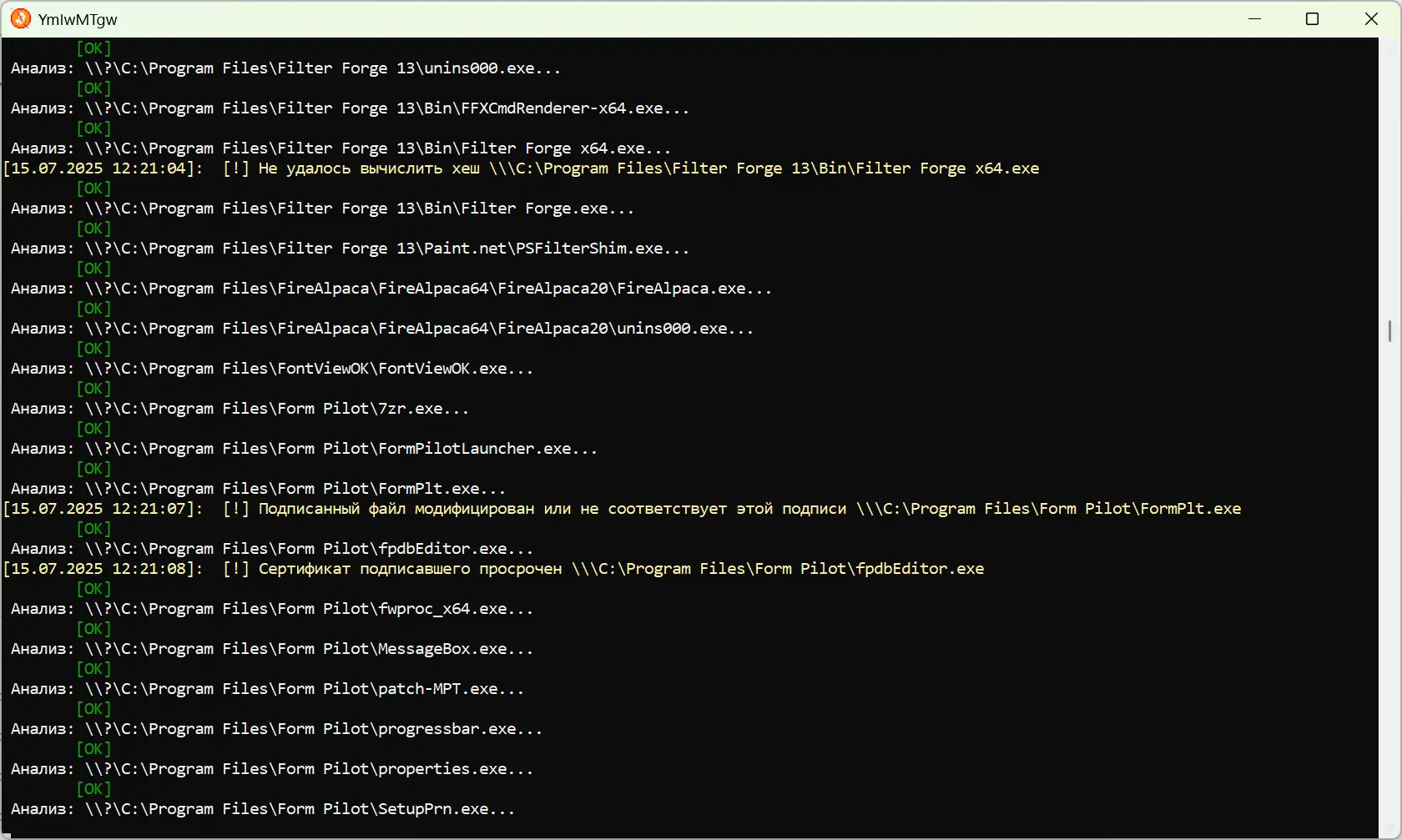This screenshot has height=840, width=1402.
Task: Minimize the YmlwMTgw console window
Action: tap(1254, 18)
